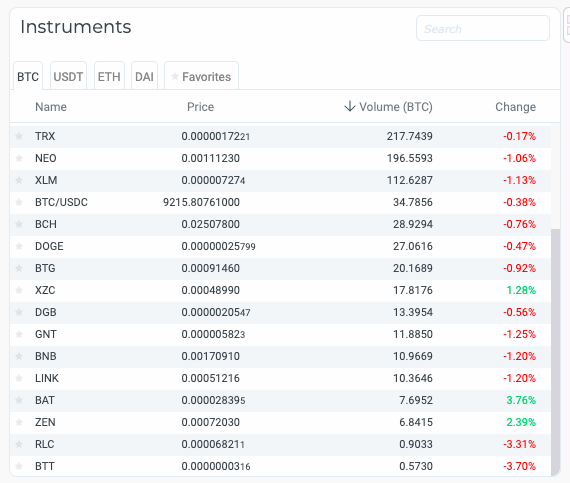
Task: Favorite the XZC instrument star
Action: (x=19, y=290)
